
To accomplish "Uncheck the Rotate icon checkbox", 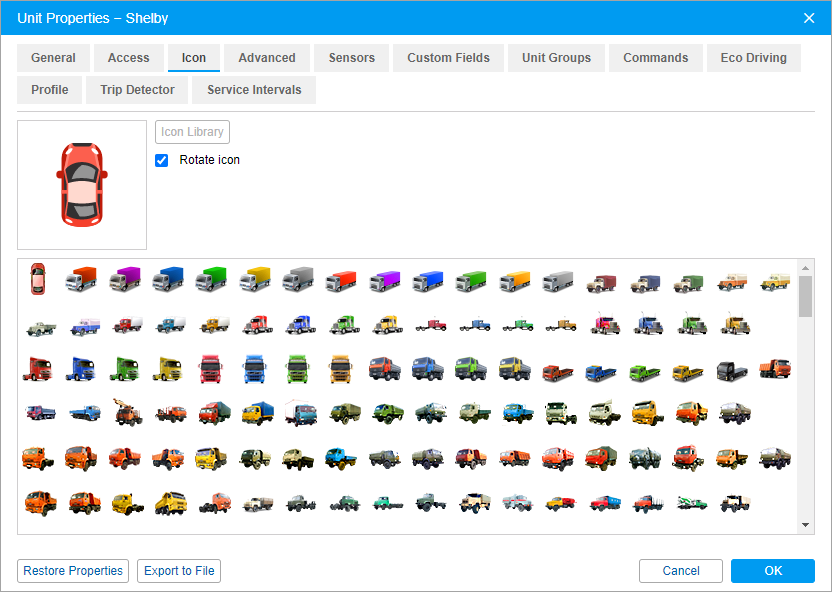I will pos(161,160).
